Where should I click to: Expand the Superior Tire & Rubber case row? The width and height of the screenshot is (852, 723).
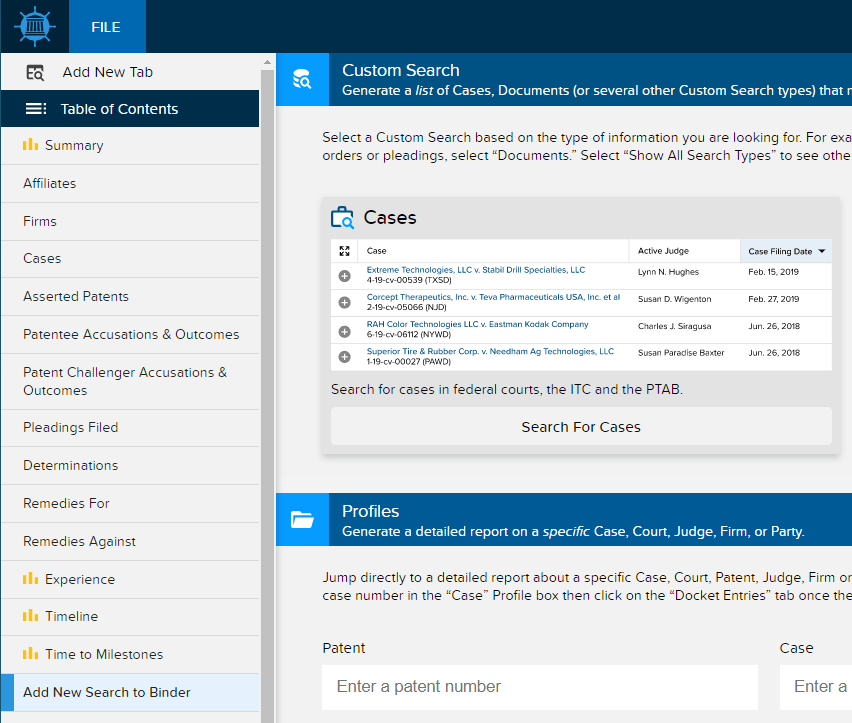(x=344, y=357)
